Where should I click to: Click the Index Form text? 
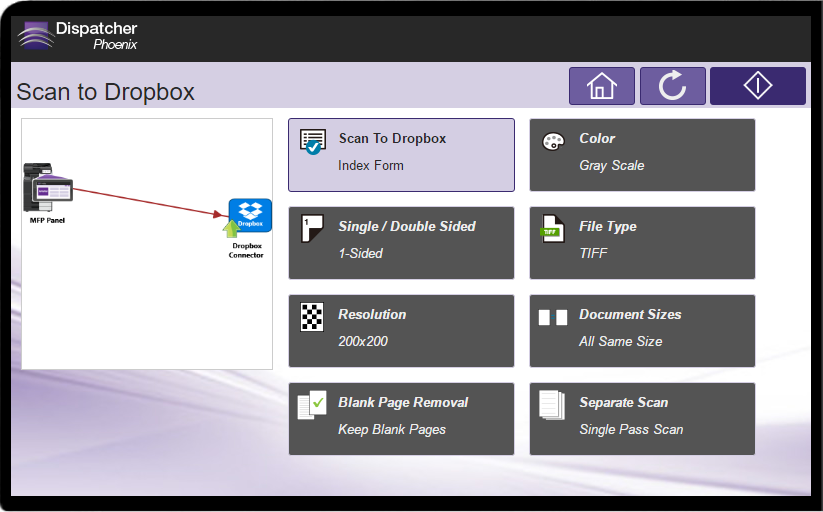[371, 165]
